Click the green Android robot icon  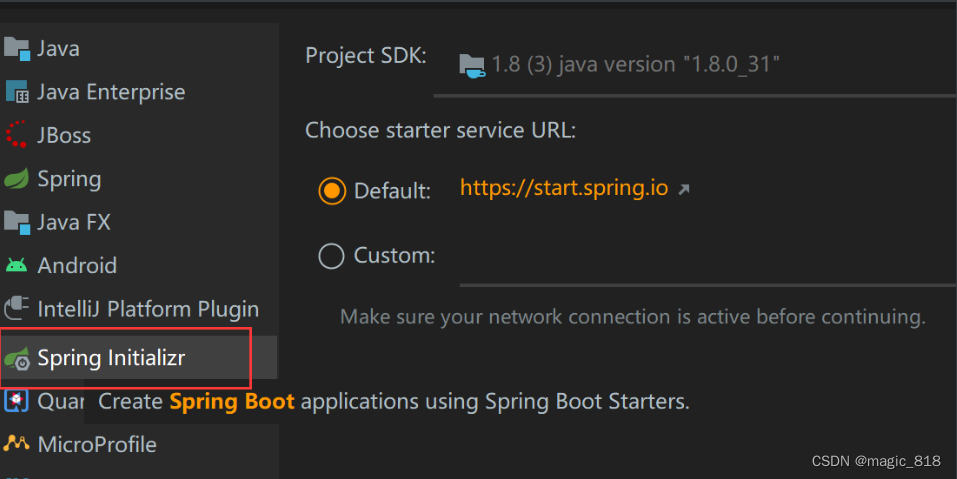pyautogui.click(x=16, y=265)
